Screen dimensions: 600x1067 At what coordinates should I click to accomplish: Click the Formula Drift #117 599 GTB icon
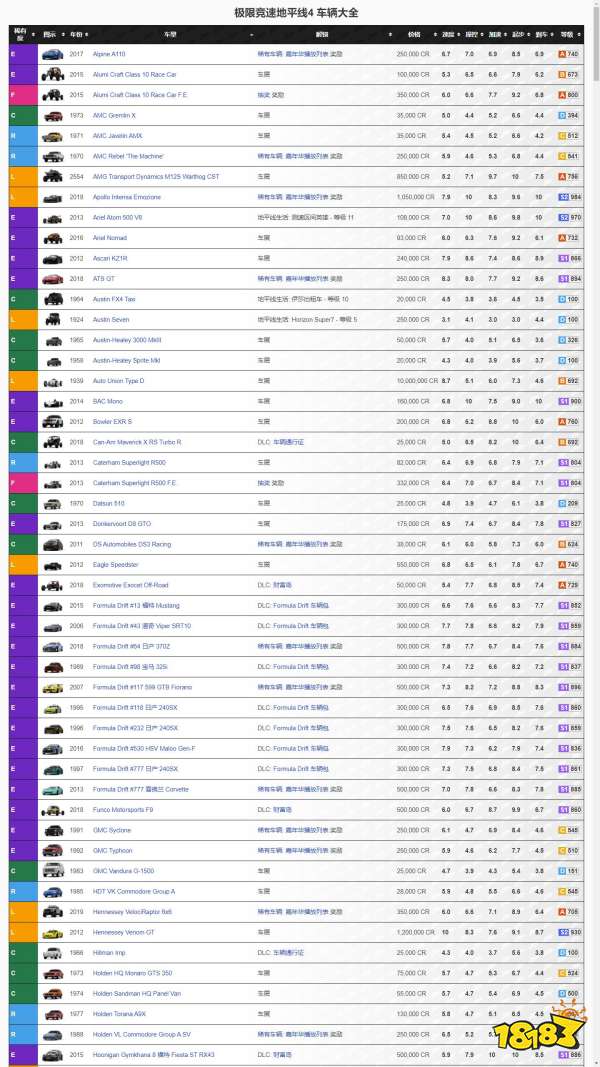click(x=52, y=687)
